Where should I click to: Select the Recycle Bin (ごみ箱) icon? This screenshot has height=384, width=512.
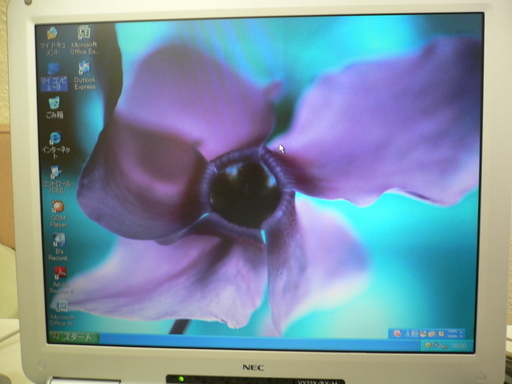pos(54,108)
